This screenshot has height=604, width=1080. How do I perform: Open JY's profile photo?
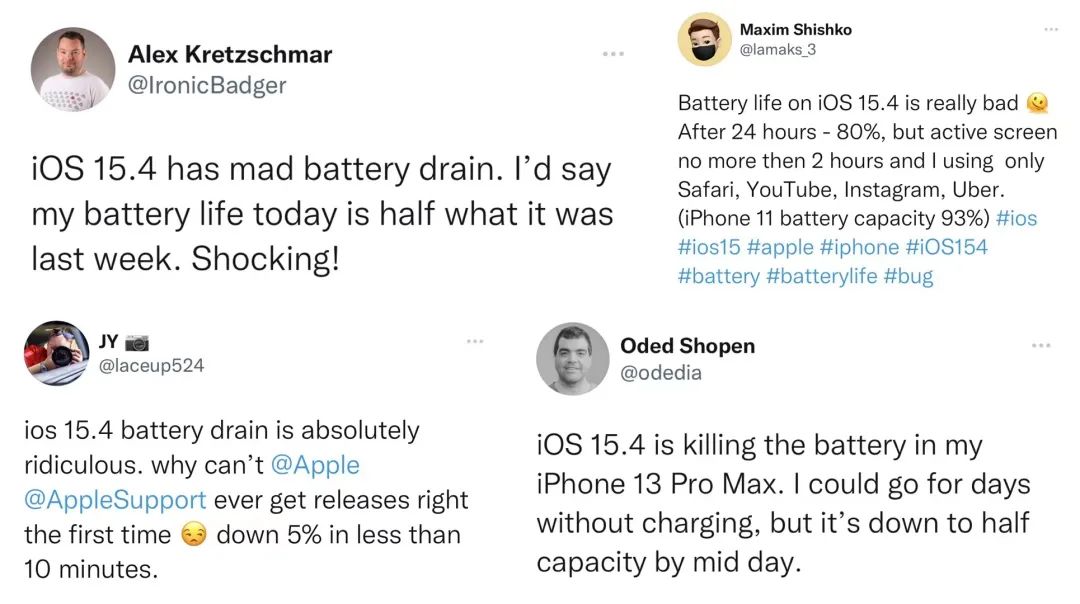pyautogui.click(x=56, y=354)
